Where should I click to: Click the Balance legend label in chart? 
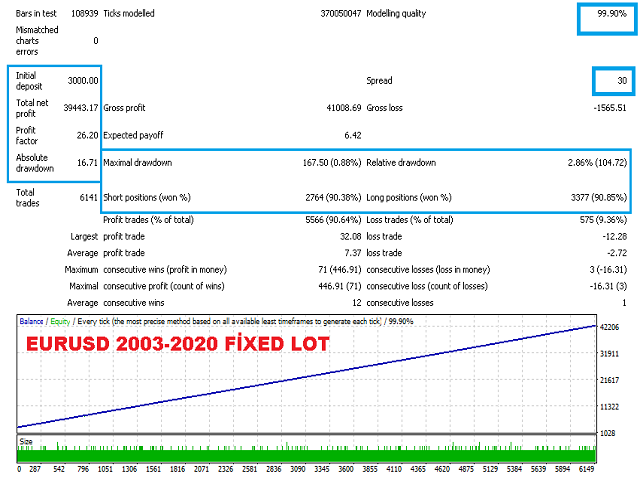tap(31, 322)
